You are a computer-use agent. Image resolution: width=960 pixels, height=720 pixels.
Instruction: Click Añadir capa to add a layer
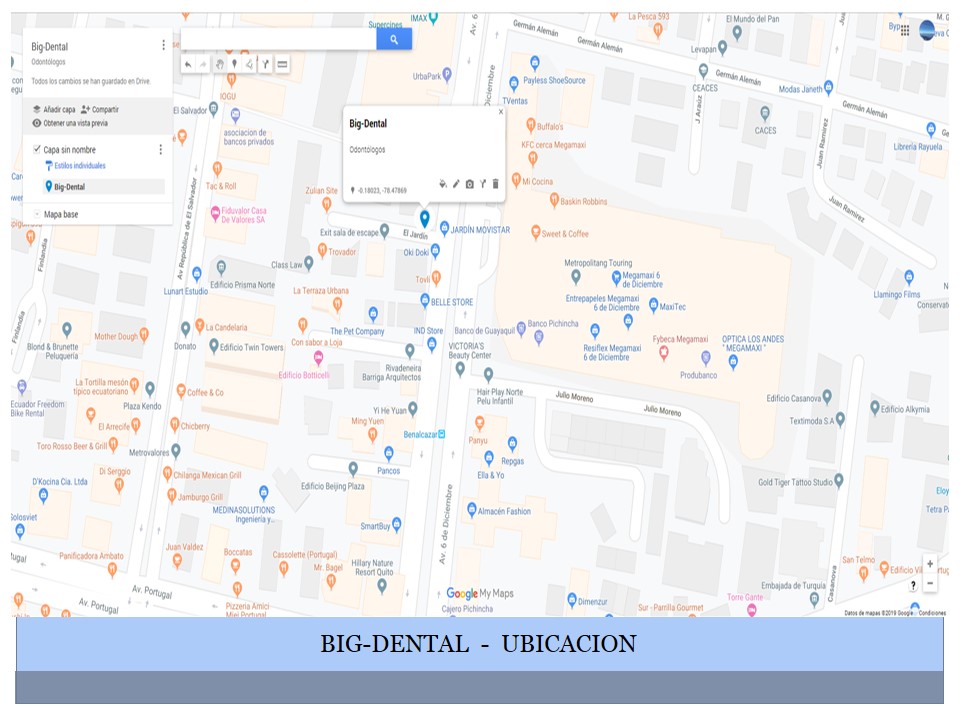53,109
